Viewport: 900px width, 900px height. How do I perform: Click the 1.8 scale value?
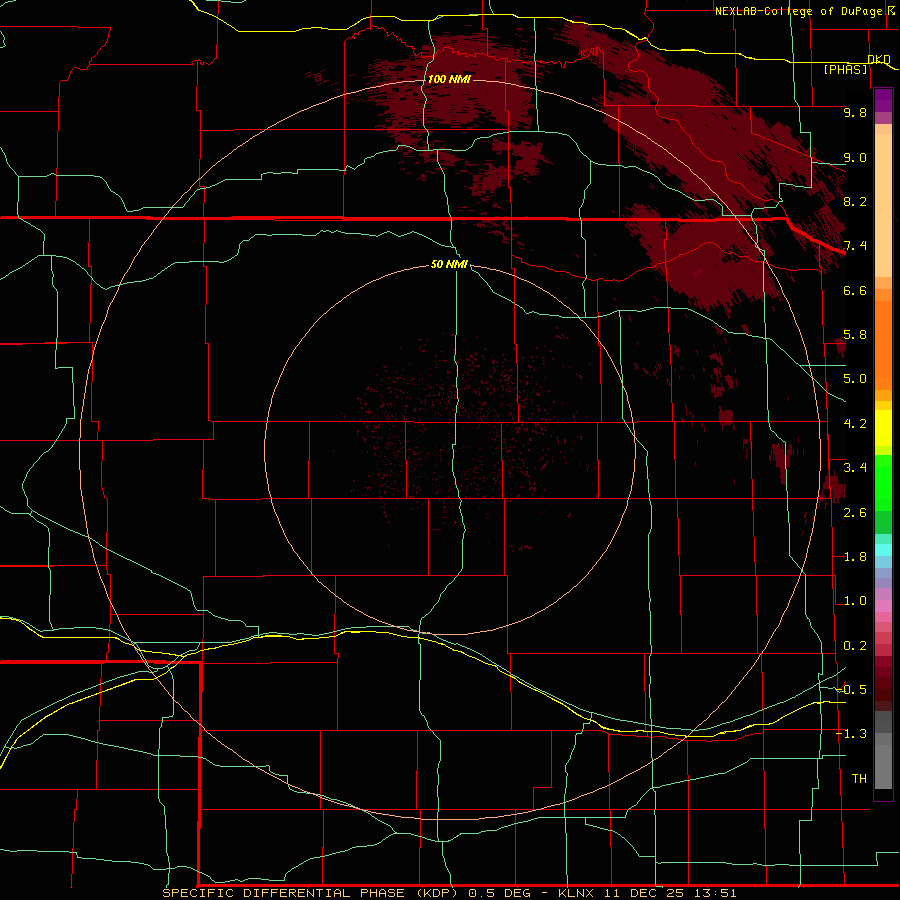point(855,557)
